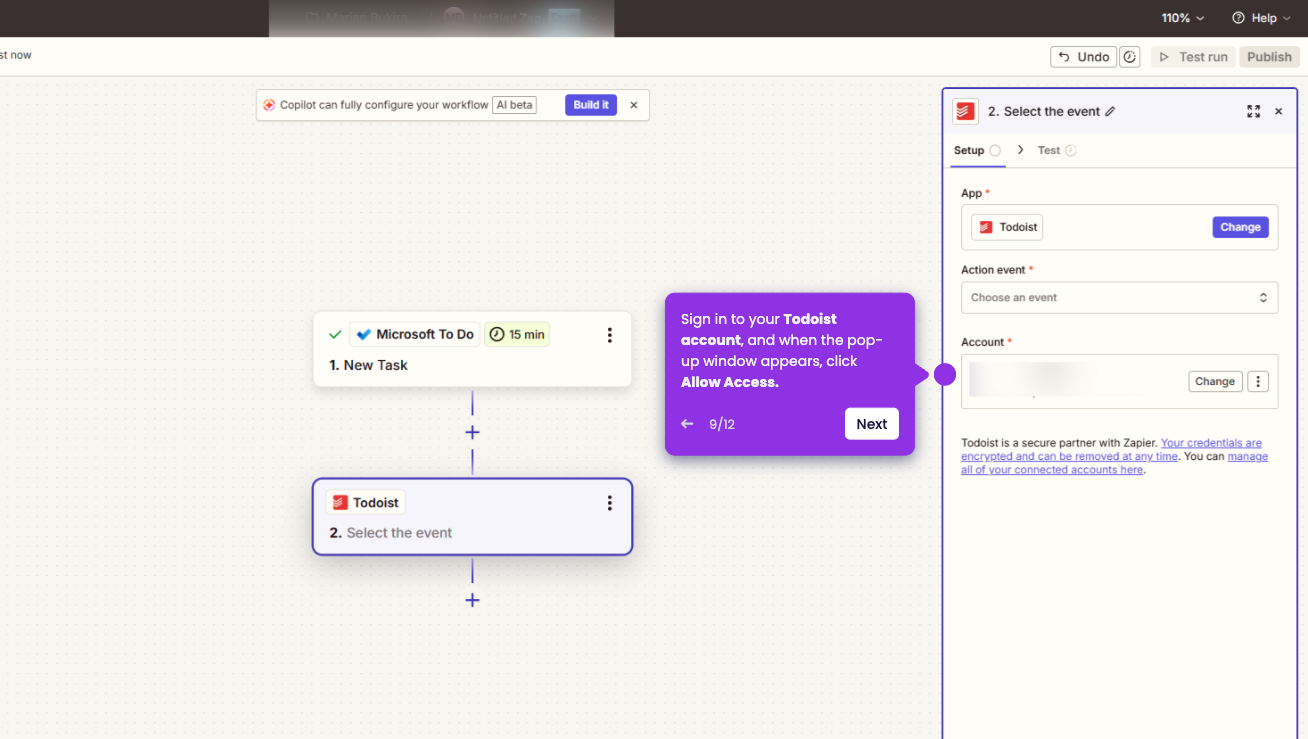The image size is (1308, 739).
Task: Open the Help menu
Action: pyautogui.click(x=1260, y=18)
